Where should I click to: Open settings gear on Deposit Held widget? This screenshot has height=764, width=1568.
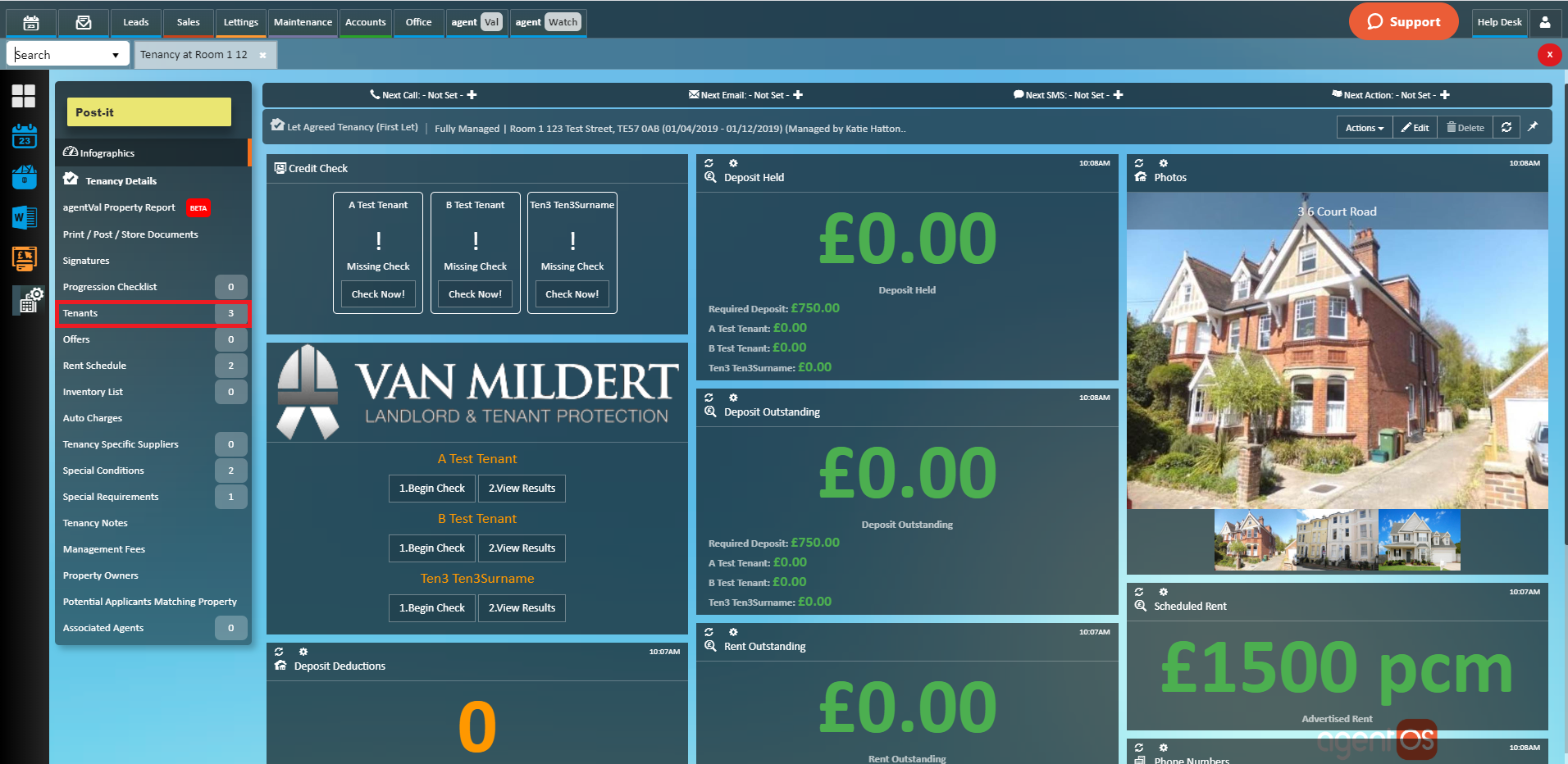click(733, 163)
